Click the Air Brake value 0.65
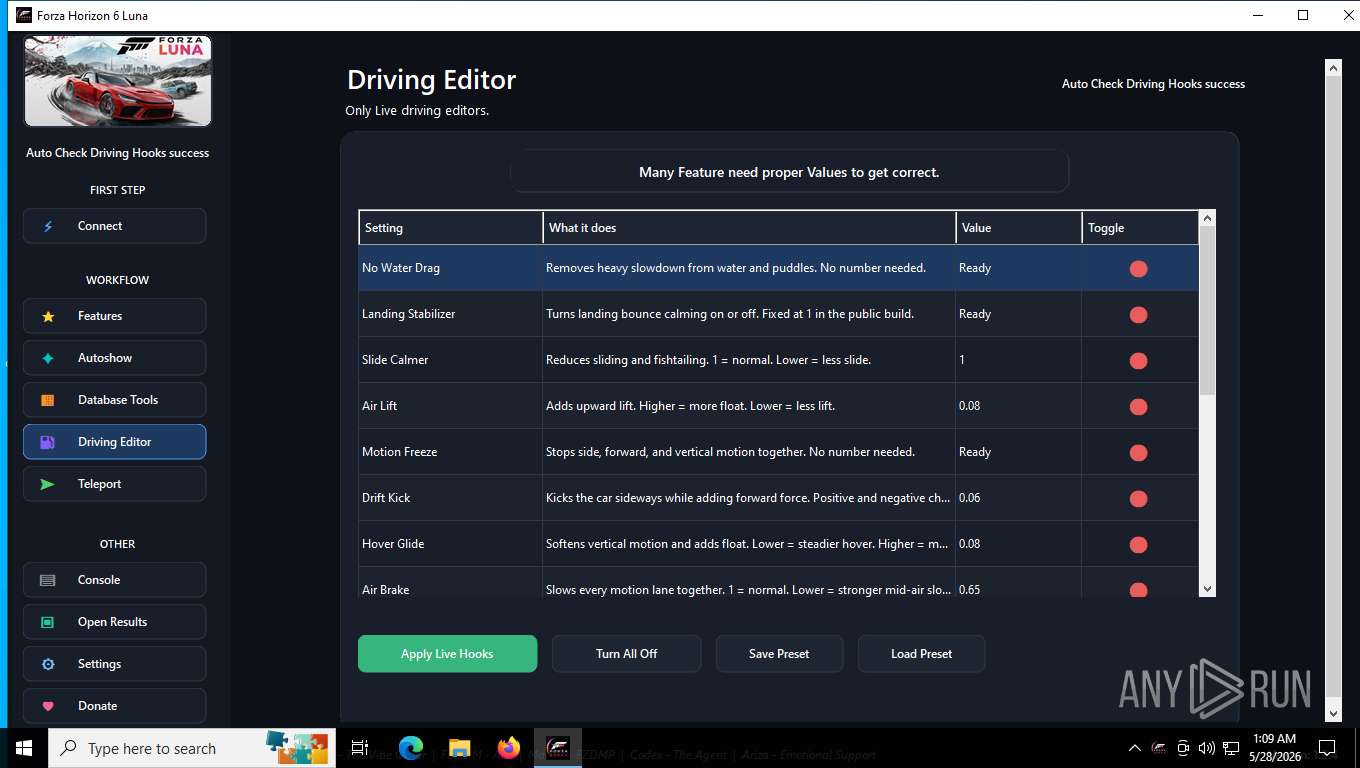 [x=969, y=590]
